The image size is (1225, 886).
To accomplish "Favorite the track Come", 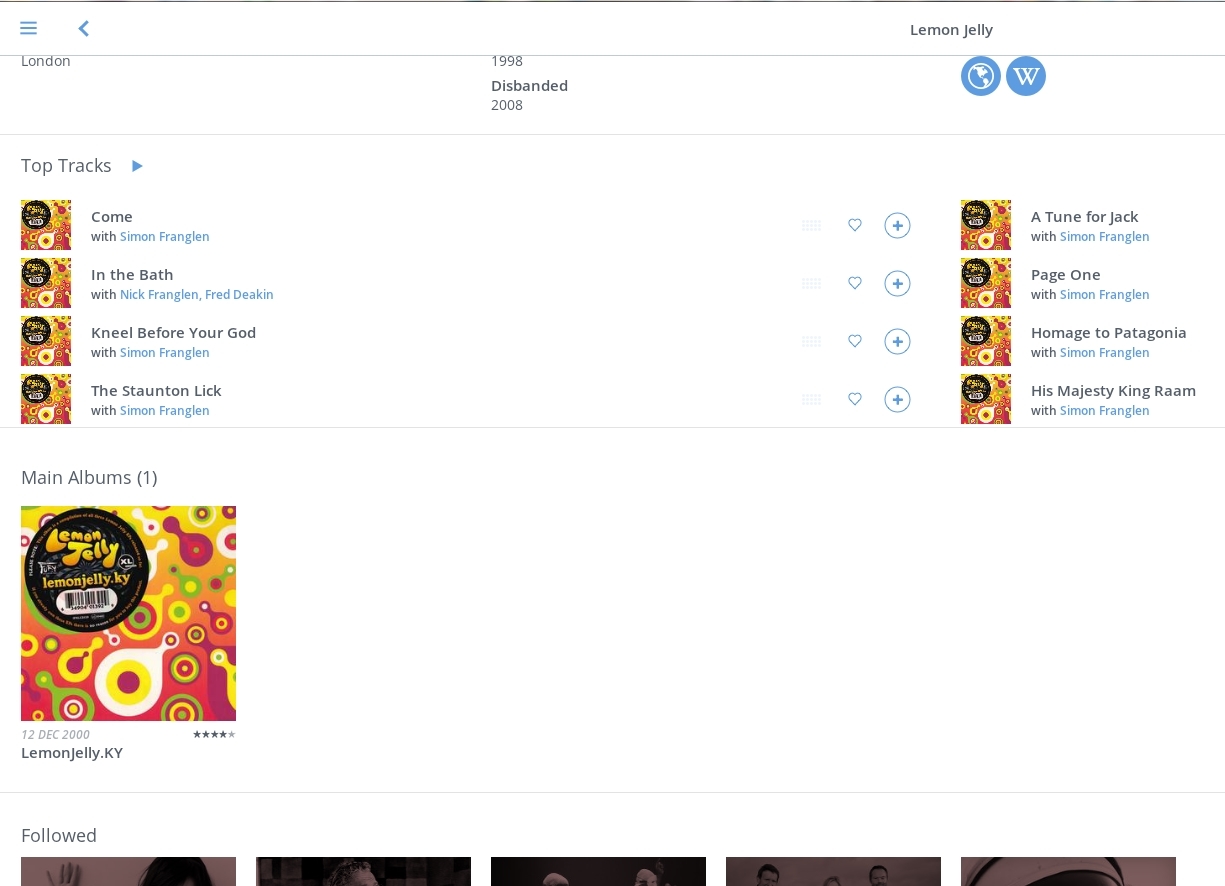I will (x=855, y=225).
